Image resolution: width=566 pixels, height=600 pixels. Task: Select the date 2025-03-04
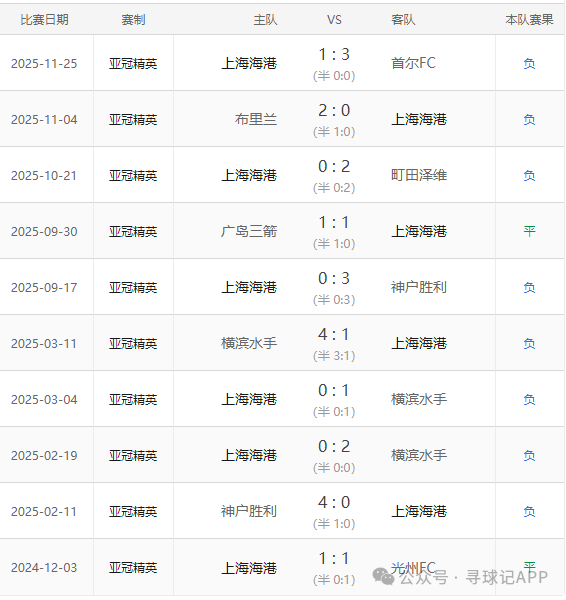[44, 399]
